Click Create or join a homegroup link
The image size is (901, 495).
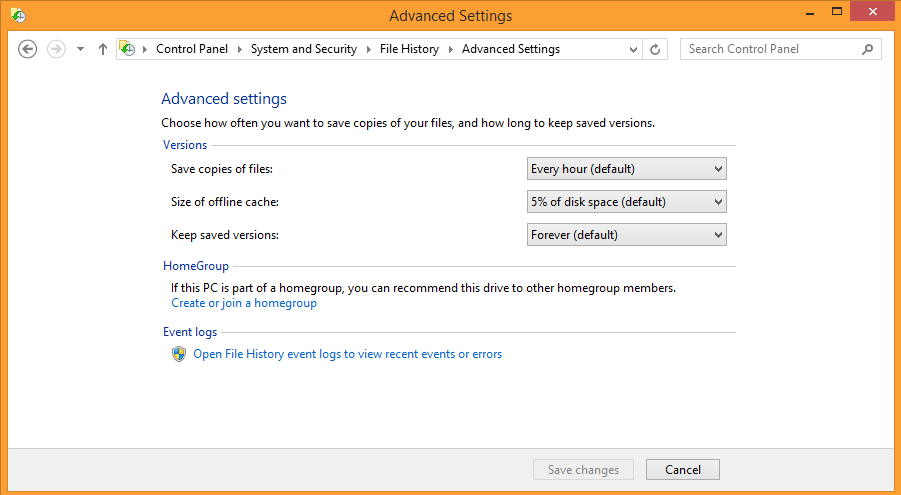point(244,303)
